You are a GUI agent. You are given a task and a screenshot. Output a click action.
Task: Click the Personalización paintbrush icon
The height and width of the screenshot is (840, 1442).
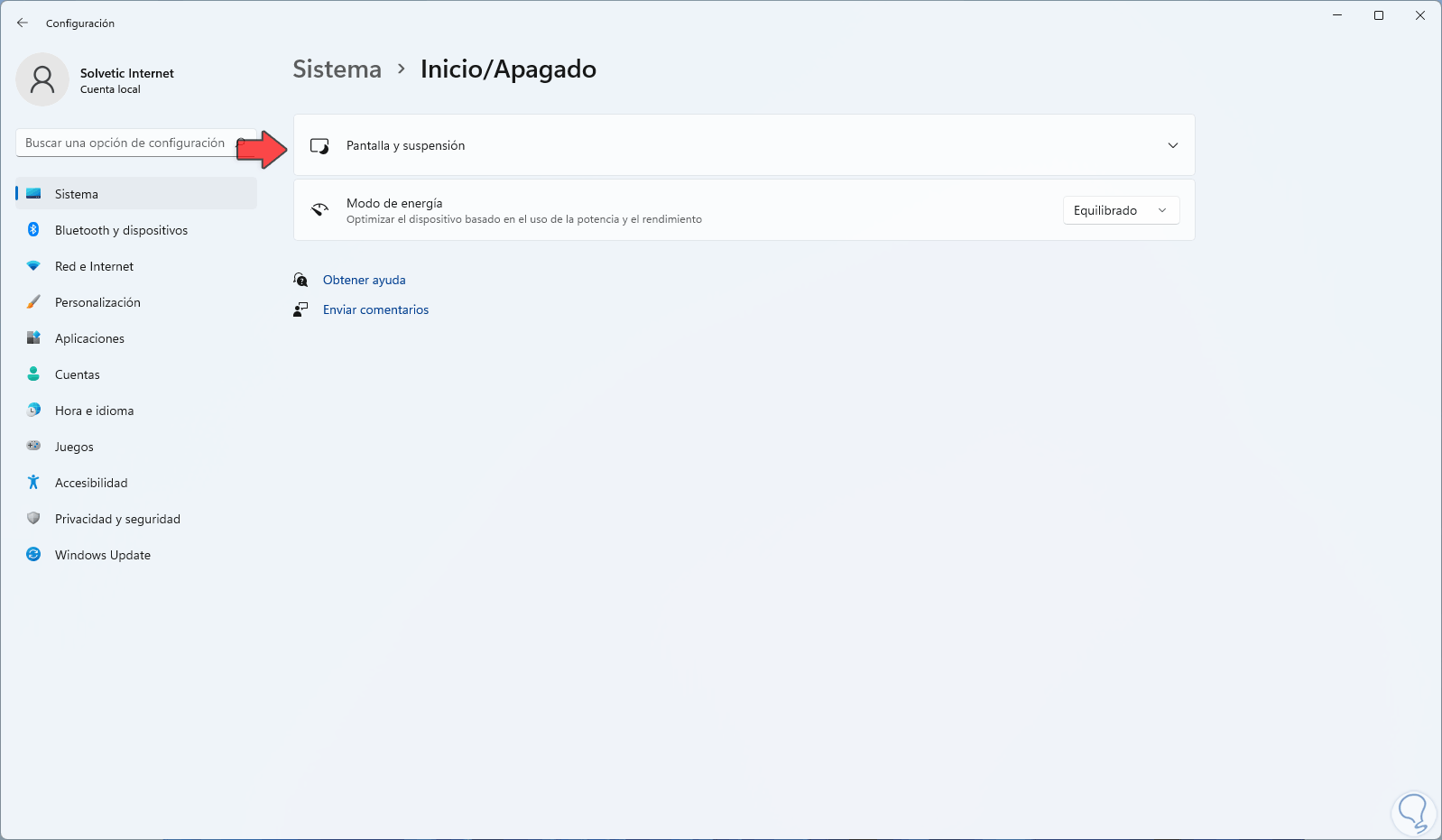click(33, 302)
